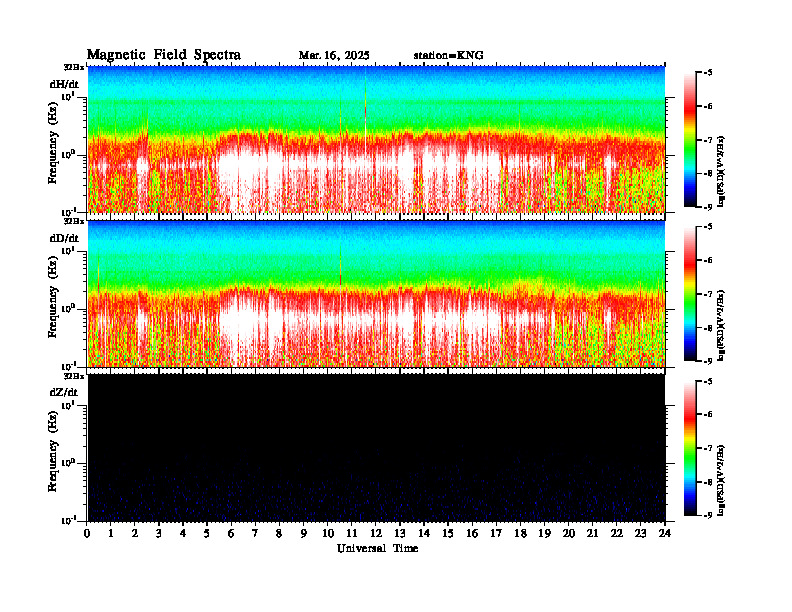This screenshot has height=612, width=792.
Task: Click the dZ/dt panel color scale bar
Action: (689, 448)
